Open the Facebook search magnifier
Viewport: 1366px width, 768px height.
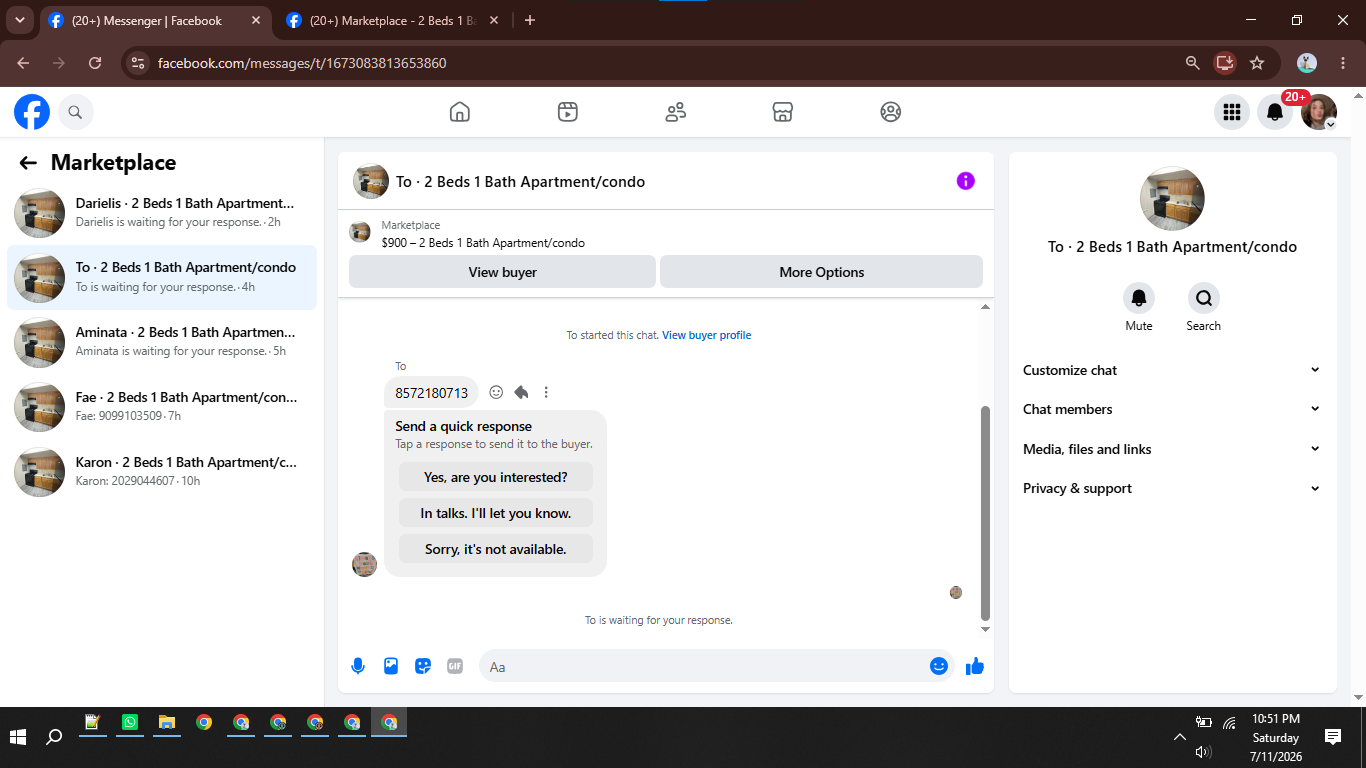(x=75, y=112)
